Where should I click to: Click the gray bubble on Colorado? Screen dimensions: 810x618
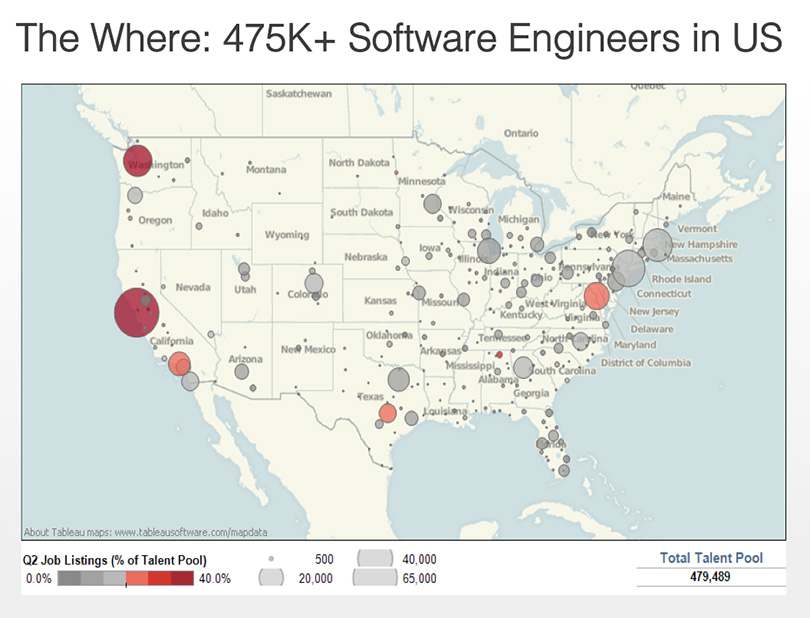(314, 283)
